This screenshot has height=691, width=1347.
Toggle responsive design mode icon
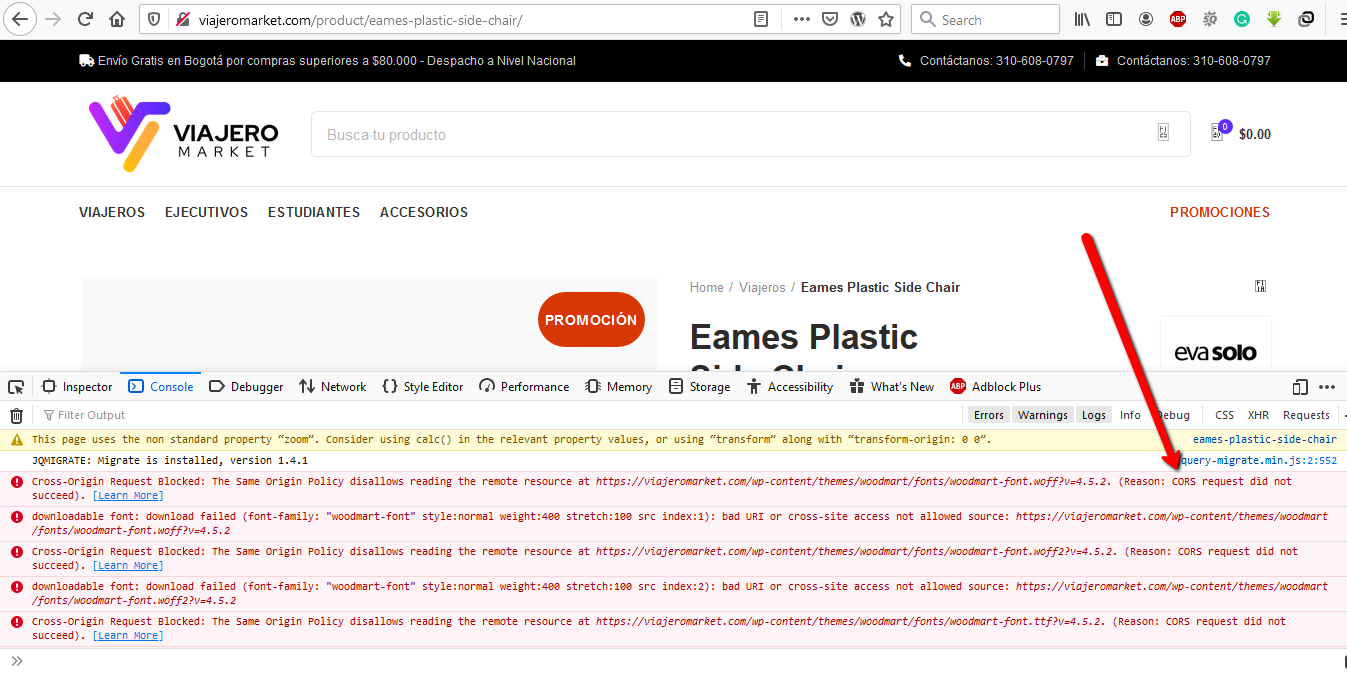pyautogui.click(x=1300, y=387)
